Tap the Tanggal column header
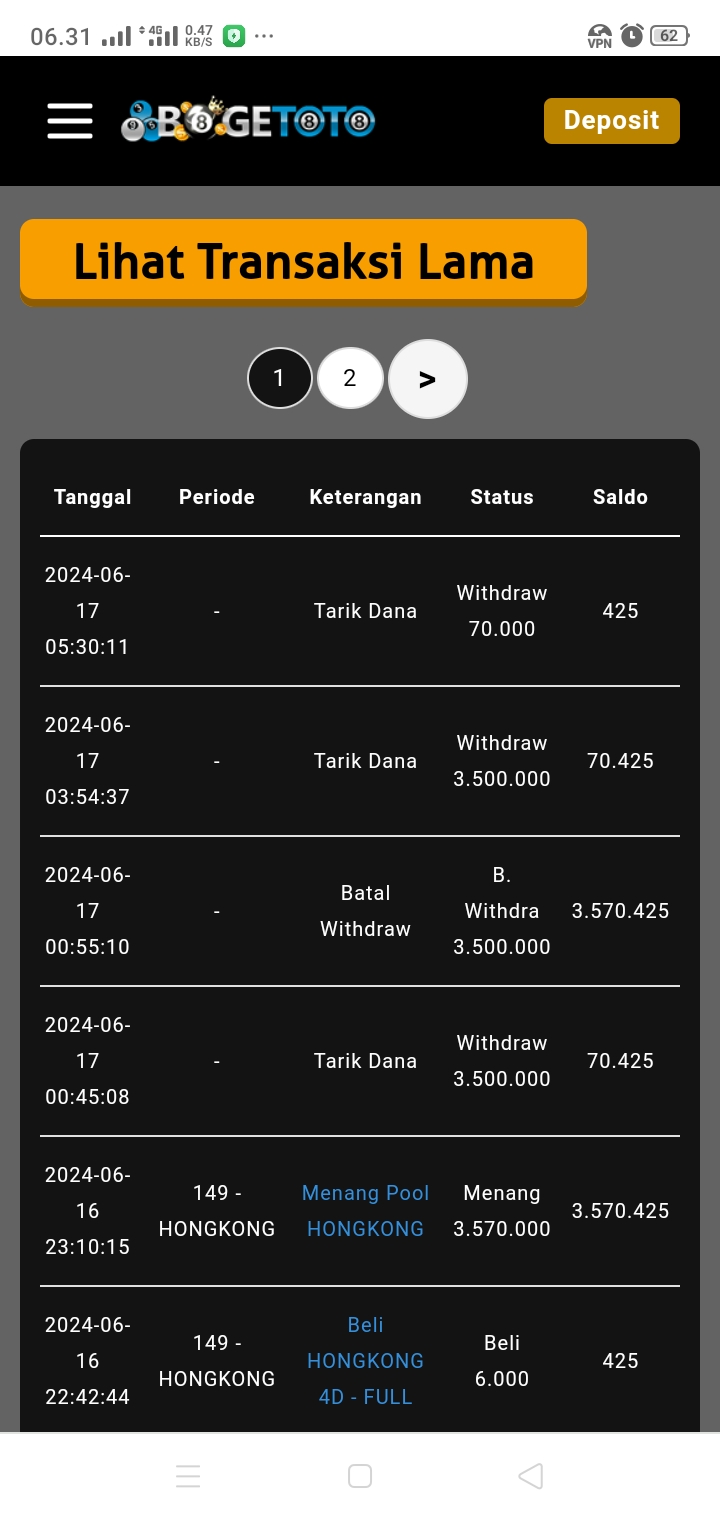The width and height of the screenshot is (720, 1520). click(x=92, y=497)
